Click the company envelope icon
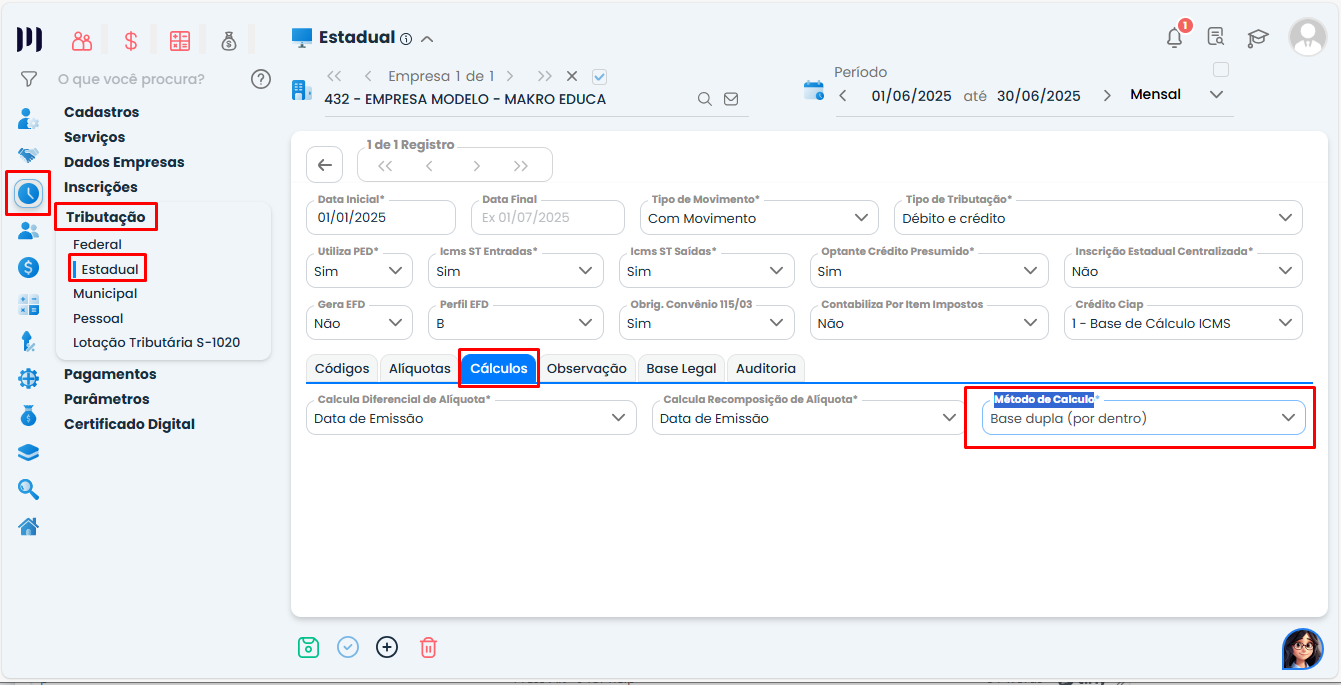 click(x=731, y=99)
